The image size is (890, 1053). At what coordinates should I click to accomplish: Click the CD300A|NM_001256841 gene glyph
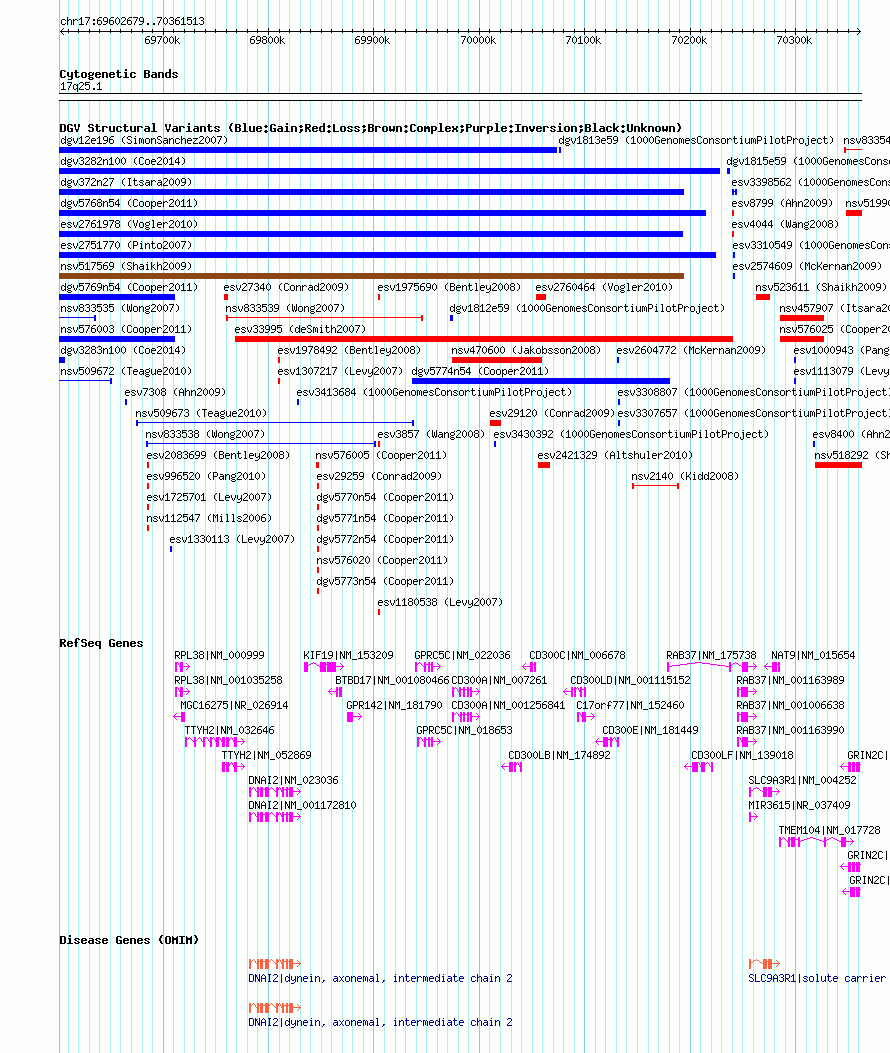coord(465,717)
